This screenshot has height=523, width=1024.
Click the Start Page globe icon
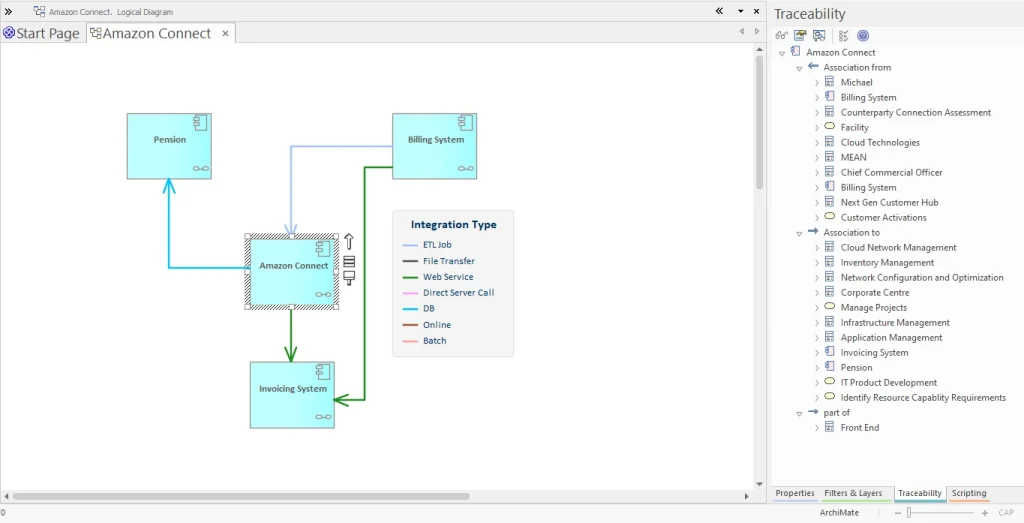pos(9,33)
